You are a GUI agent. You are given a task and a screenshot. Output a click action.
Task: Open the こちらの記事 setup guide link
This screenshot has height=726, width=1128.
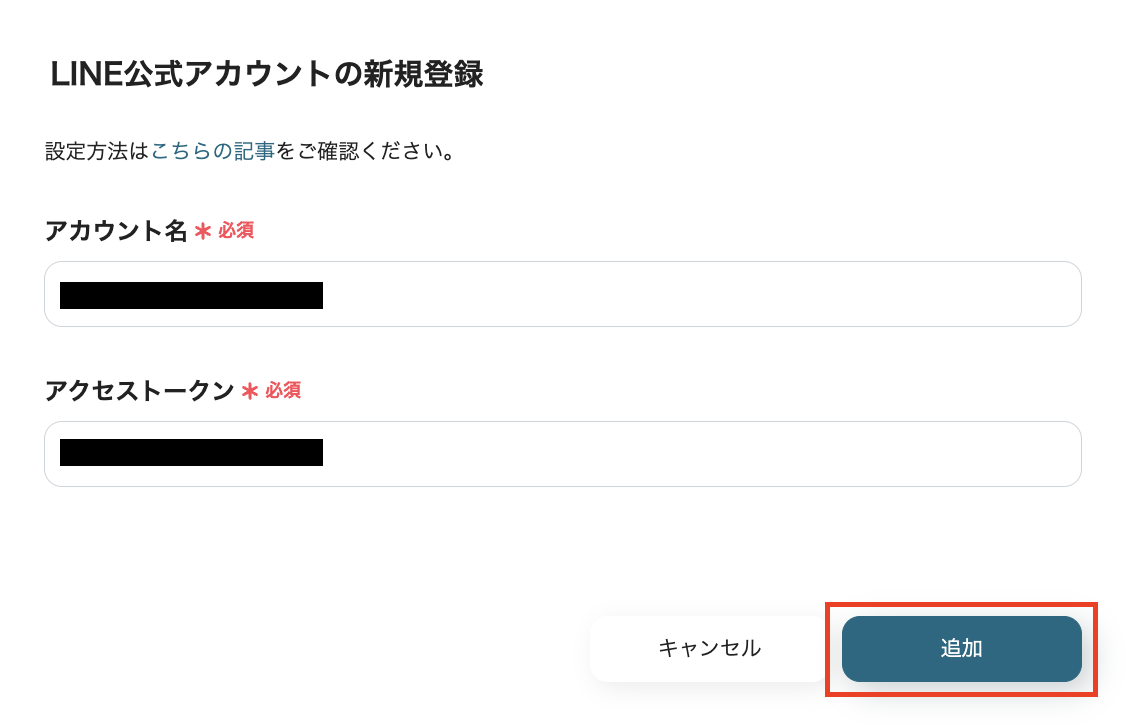[212, 152]
